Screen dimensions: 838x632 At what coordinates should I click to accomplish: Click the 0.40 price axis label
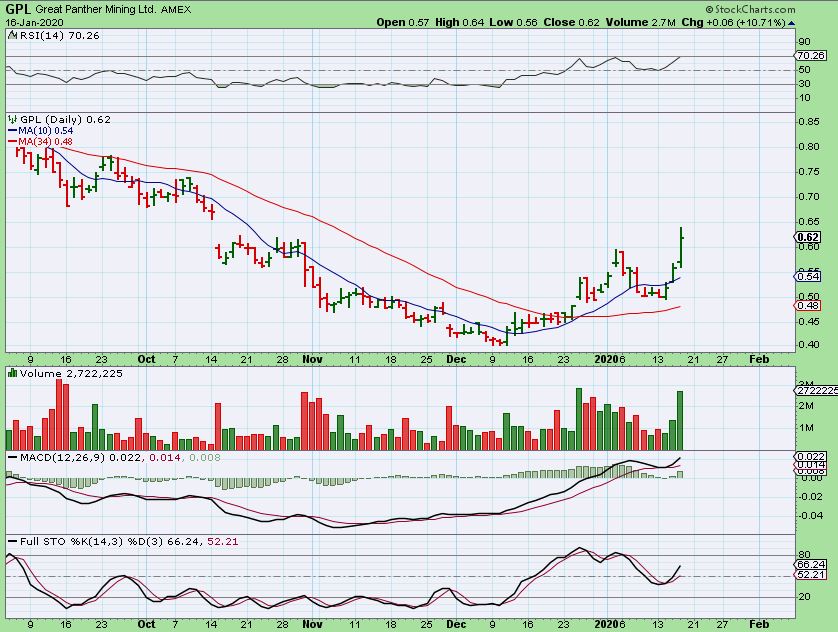pyautogui.click(x=809, y=345)
